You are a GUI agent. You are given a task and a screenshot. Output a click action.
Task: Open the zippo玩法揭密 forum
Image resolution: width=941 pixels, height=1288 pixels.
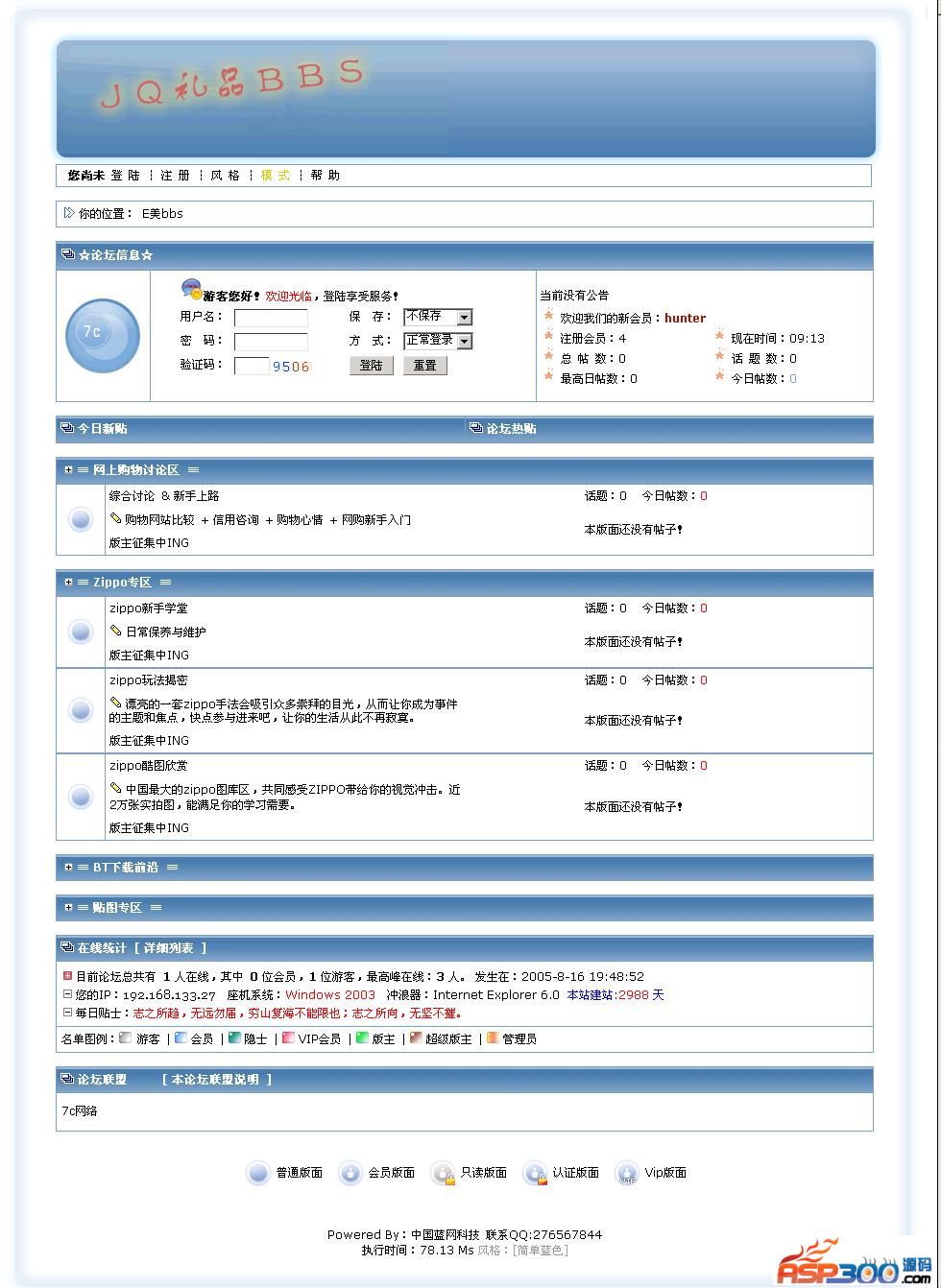pyautogui.click(x=149, y=680)
